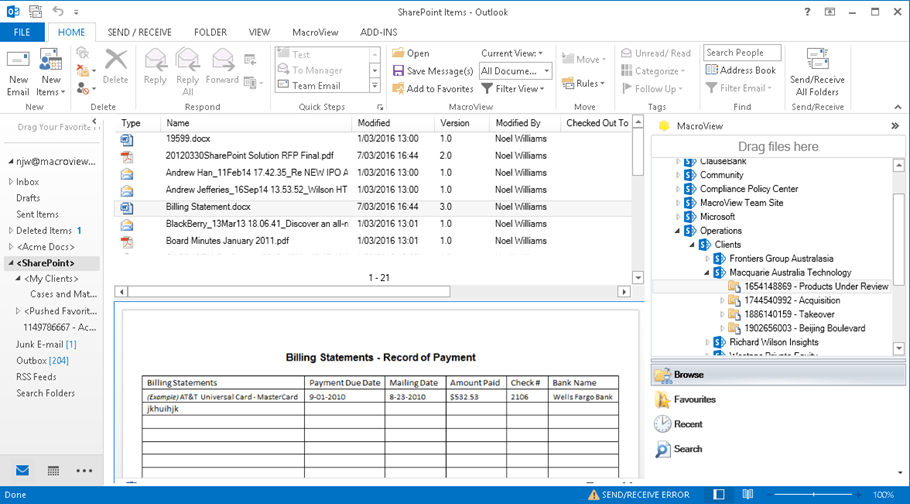Show more navigation options ellipsis
The width and height of the screenshot is (910, 504).
84,470
